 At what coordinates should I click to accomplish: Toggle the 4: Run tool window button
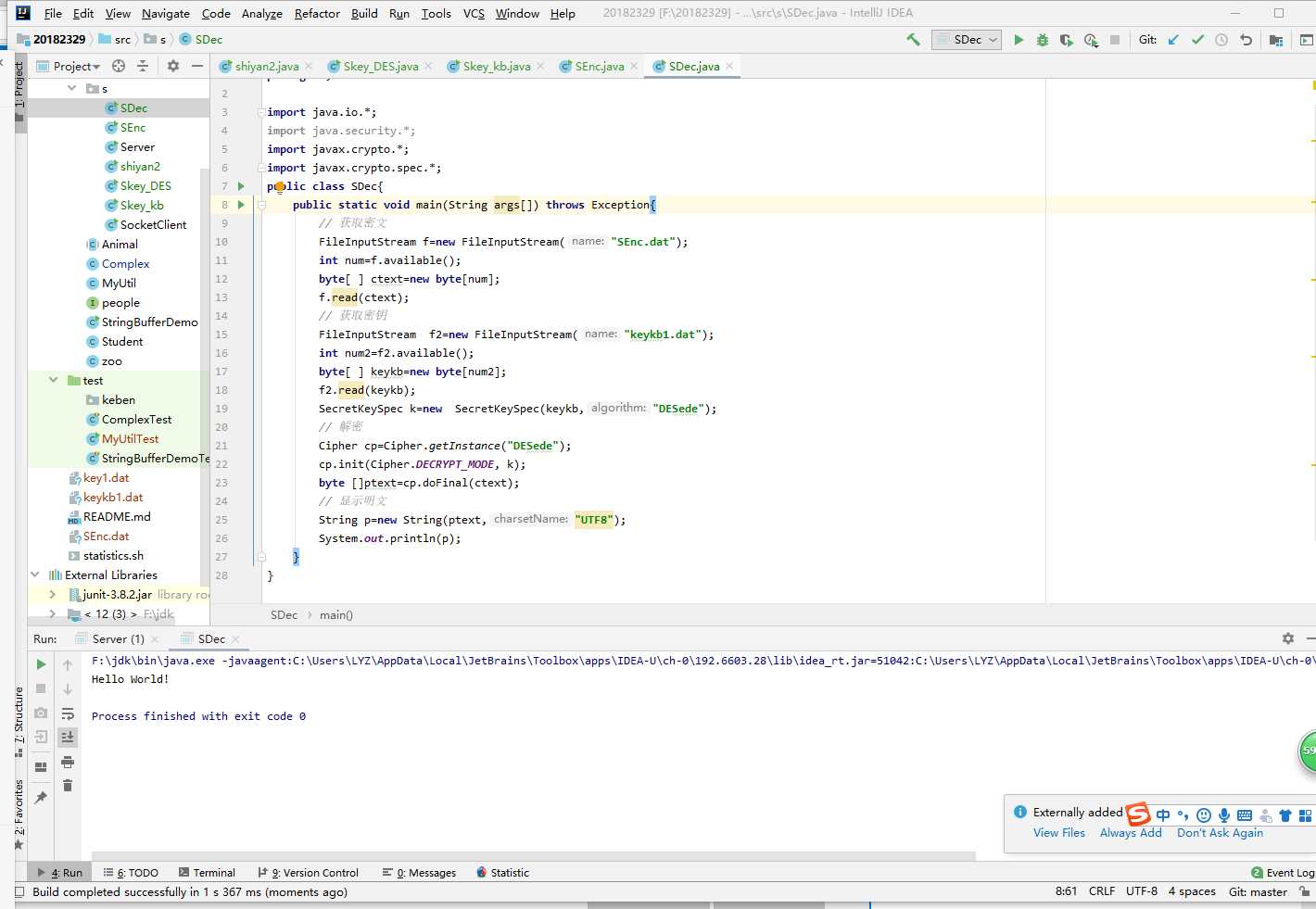tap(59, 873)
